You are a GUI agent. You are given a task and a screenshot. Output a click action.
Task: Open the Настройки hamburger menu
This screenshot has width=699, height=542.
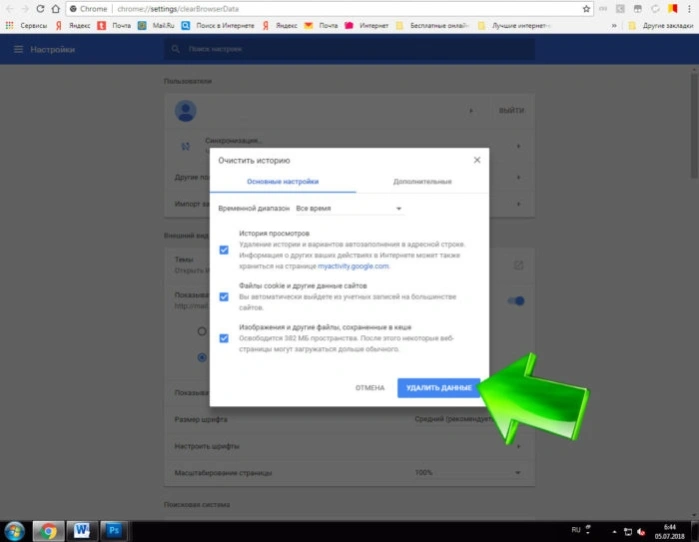(18, 49)
